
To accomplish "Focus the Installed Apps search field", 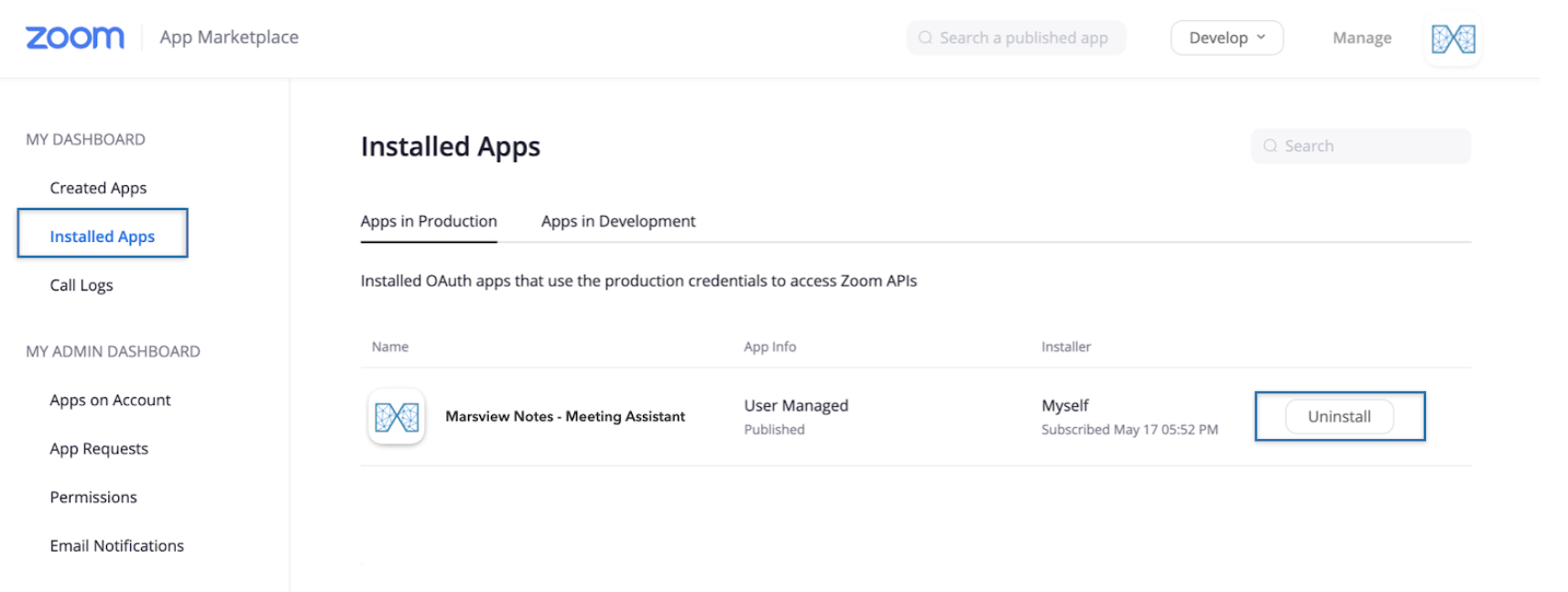I will [1361, 146].
